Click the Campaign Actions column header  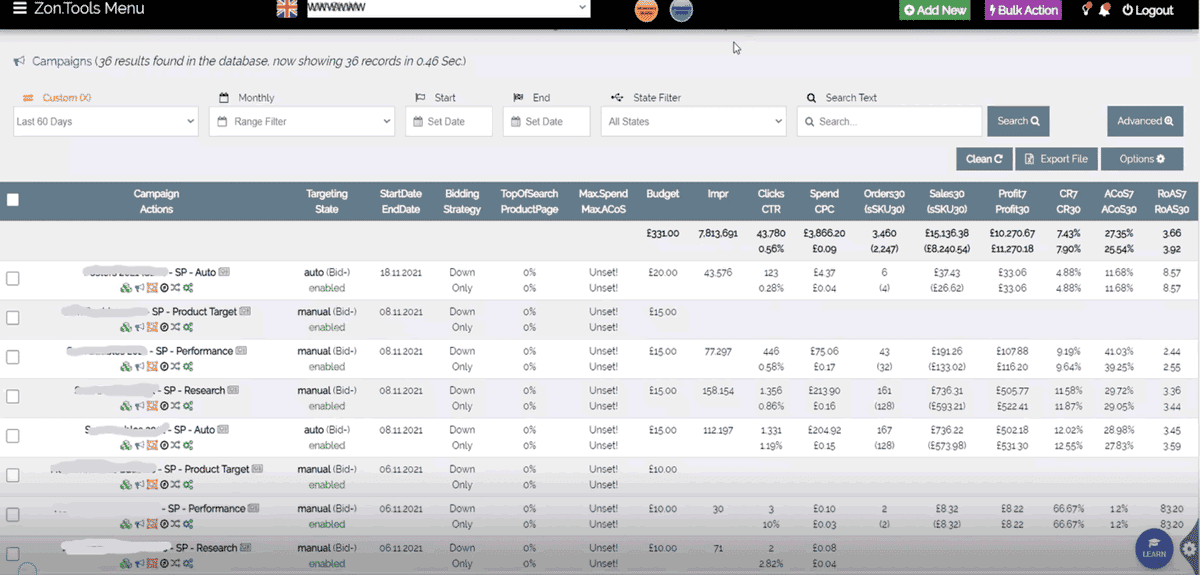click(x=157, y=201)
